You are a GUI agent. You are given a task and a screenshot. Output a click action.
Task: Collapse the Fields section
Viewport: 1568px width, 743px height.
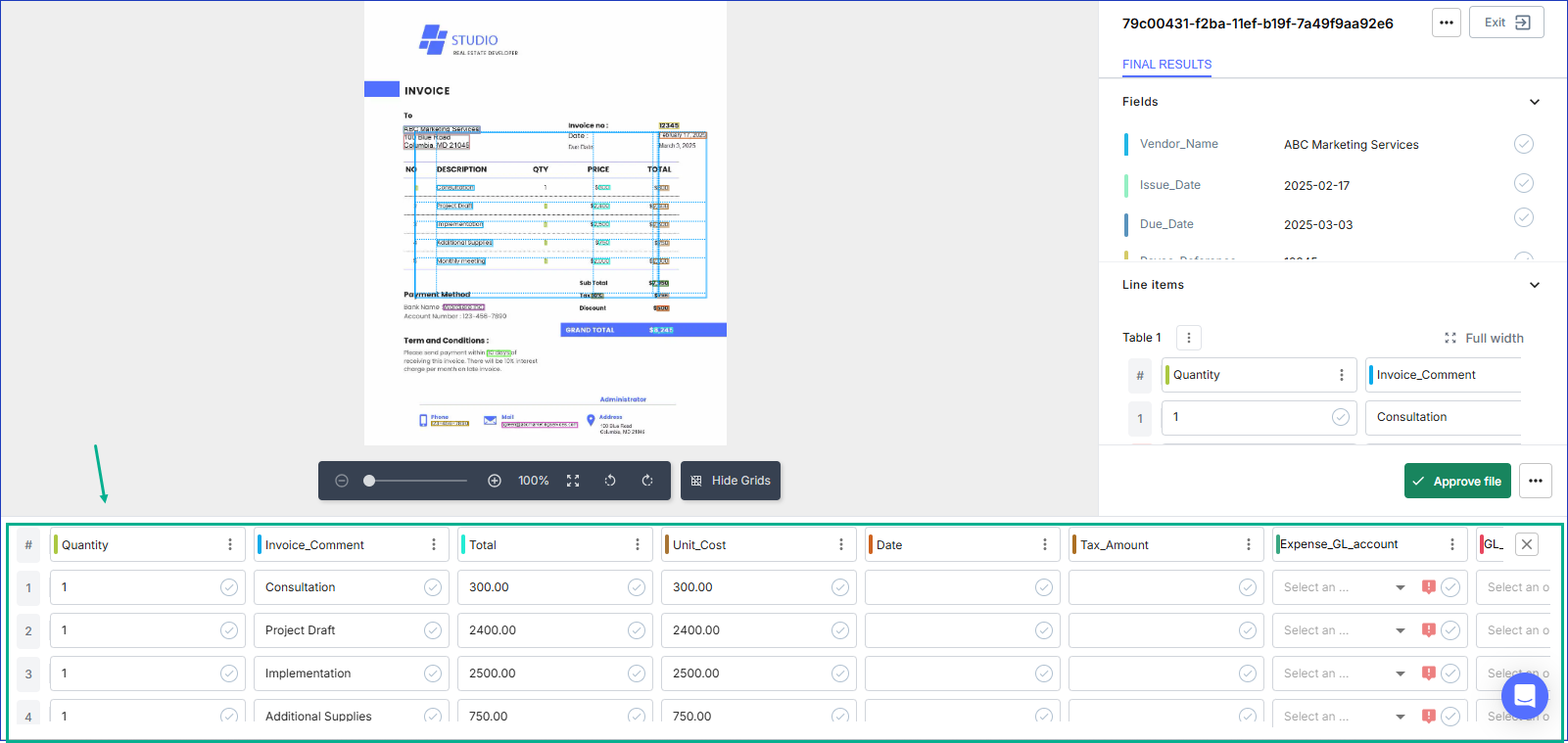click(x=1535, y=102)
